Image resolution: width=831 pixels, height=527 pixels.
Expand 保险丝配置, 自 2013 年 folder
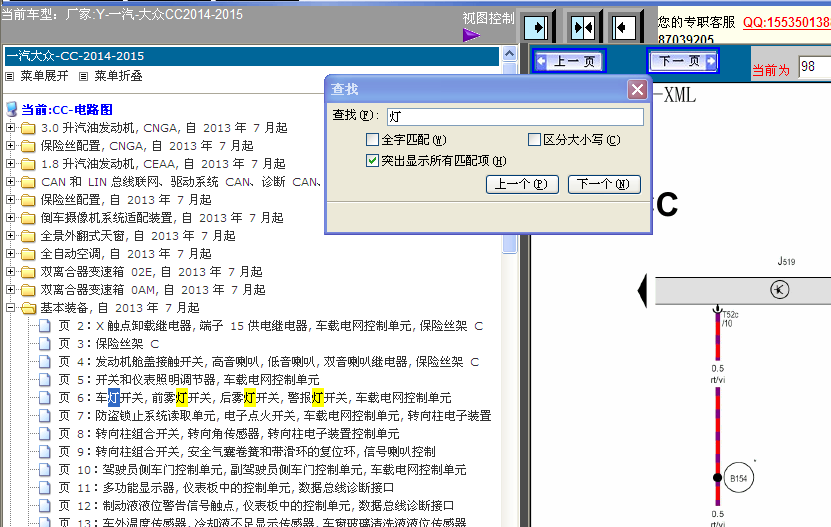tap(10, 200)
